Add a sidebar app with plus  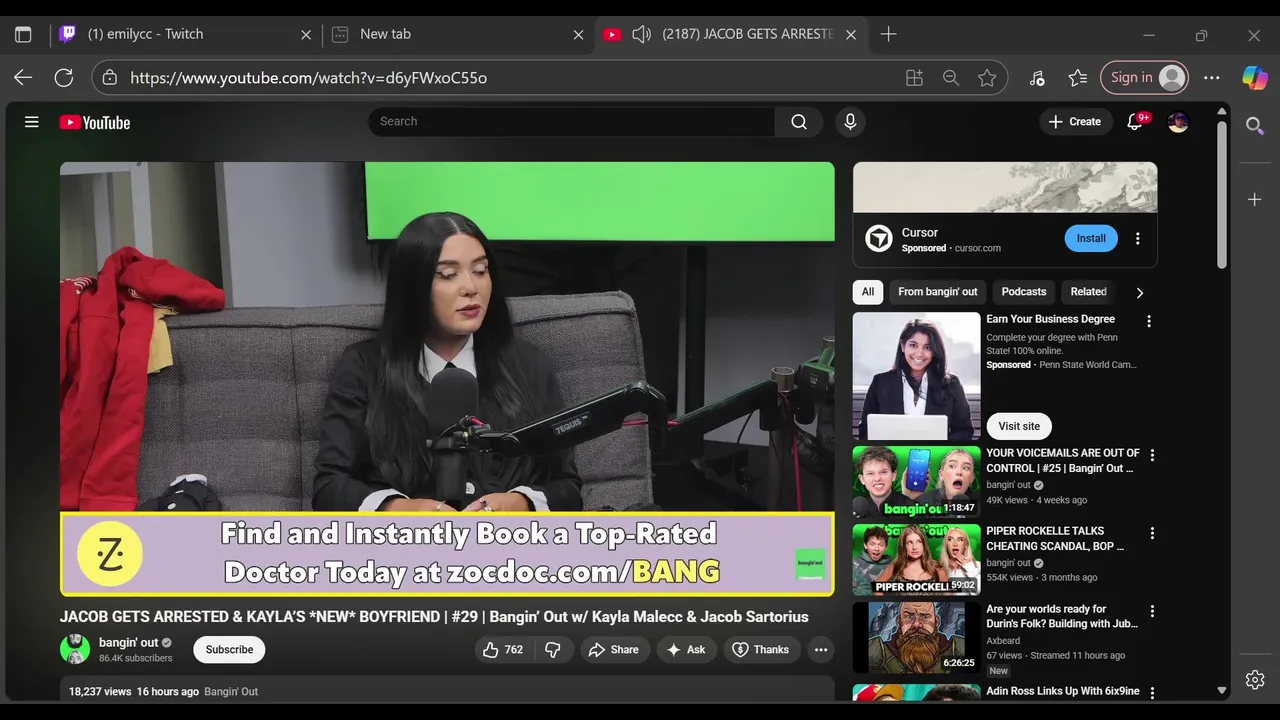click(1255, 200)
